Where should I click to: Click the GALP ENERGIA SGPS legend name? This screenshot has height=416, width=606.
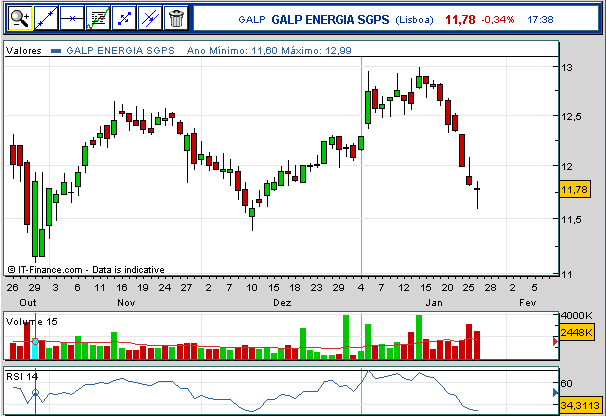pos(121,51)
